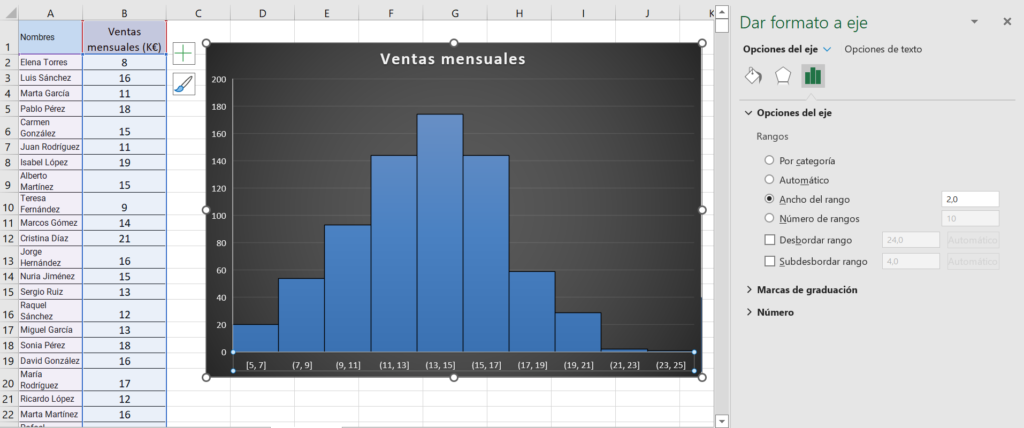Select row 2 header

pos(8,63)
